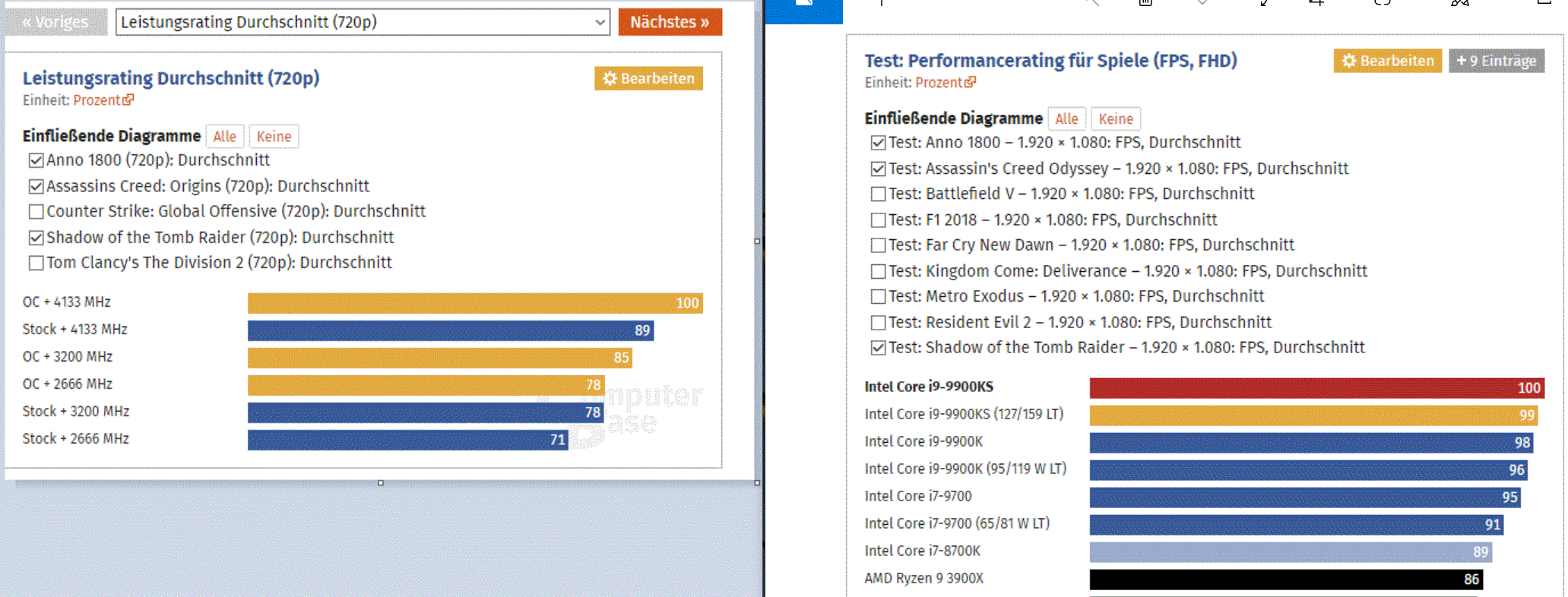Viewport: 1568px width, 597px height.
Task: Select the 'OC + 4133 MHz' label
Action: pyautogui.click(x=67, y=302)
